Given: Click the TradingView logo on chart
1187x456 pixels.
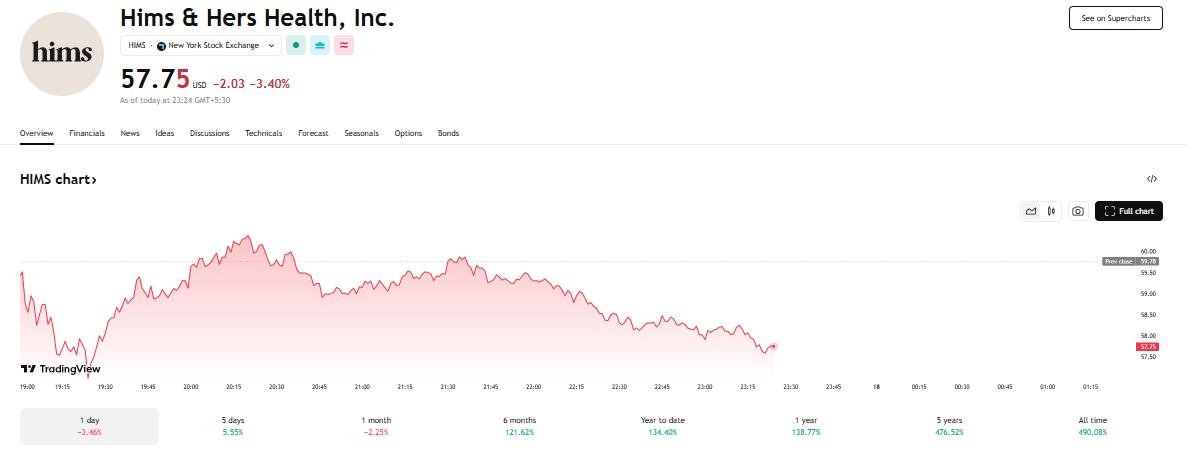Looking at the screenshot, I should coord(60,369).
